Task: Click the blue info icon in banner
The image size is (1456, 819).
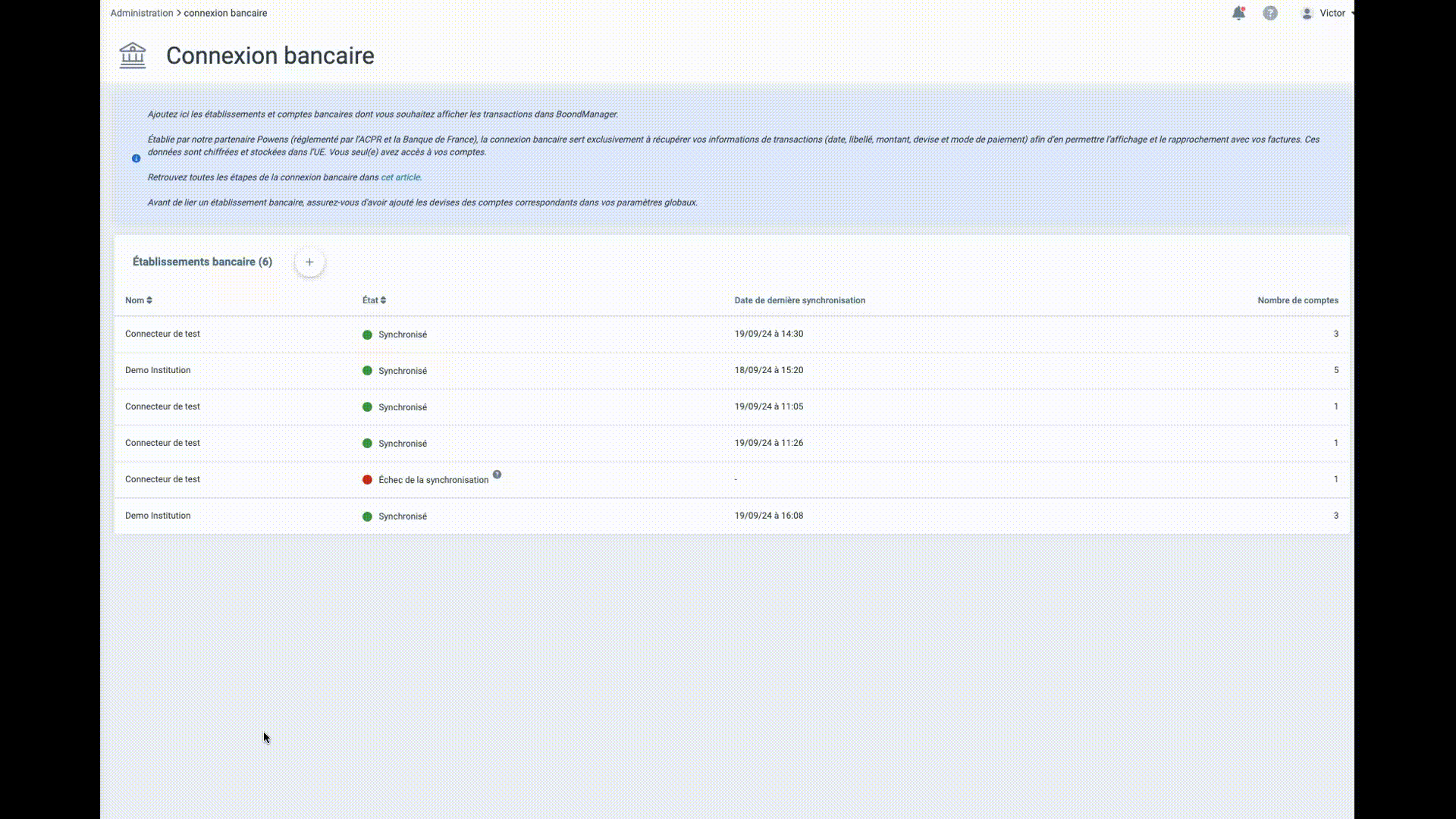Action: pos(136,158)
